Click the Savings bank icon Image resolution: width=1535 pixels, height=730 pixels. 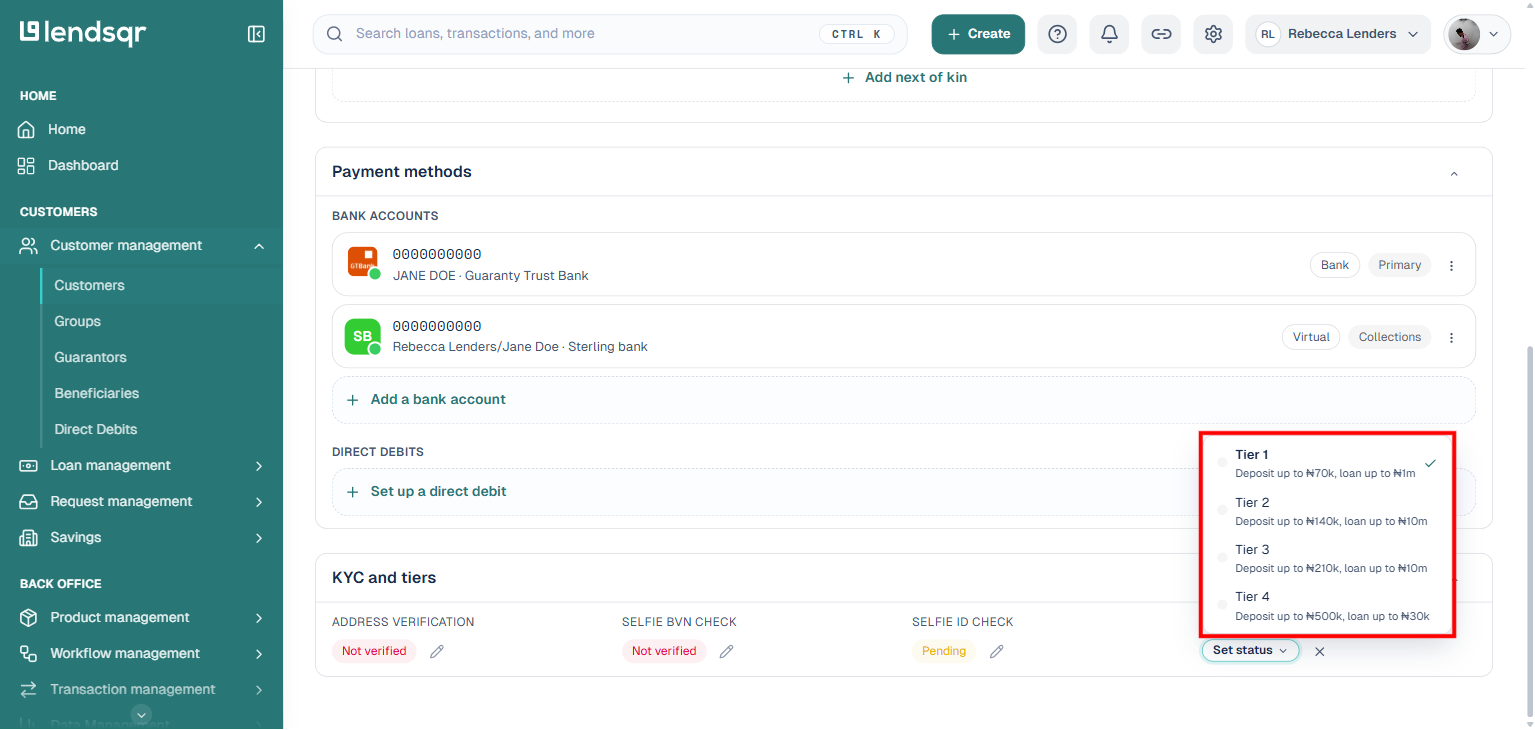(x=29, y=537)
